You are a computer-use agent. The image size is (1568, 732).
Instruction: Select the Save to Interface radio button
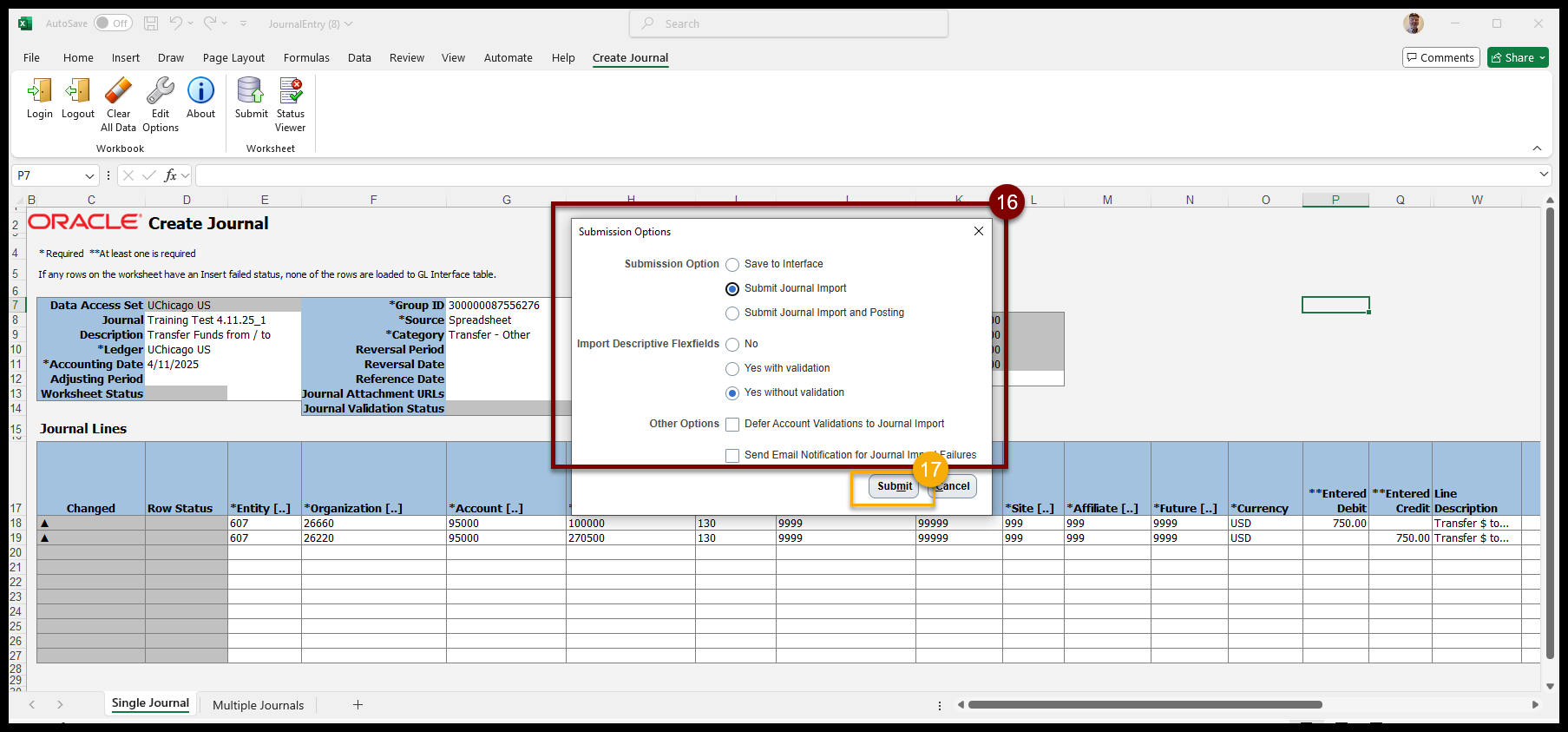pyautogui.click(x=732, y=265)
